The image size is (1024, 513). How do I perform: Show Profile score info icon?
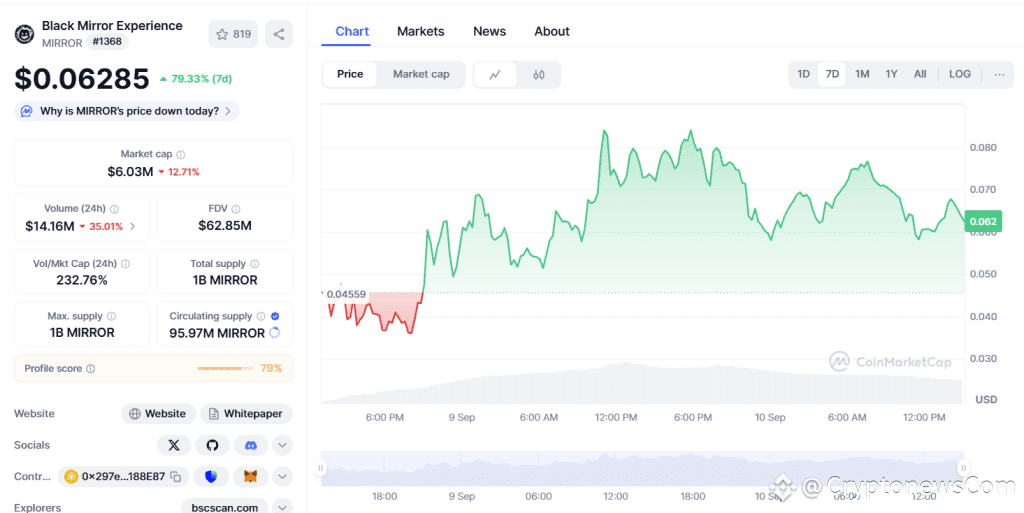tap(91, 369)
